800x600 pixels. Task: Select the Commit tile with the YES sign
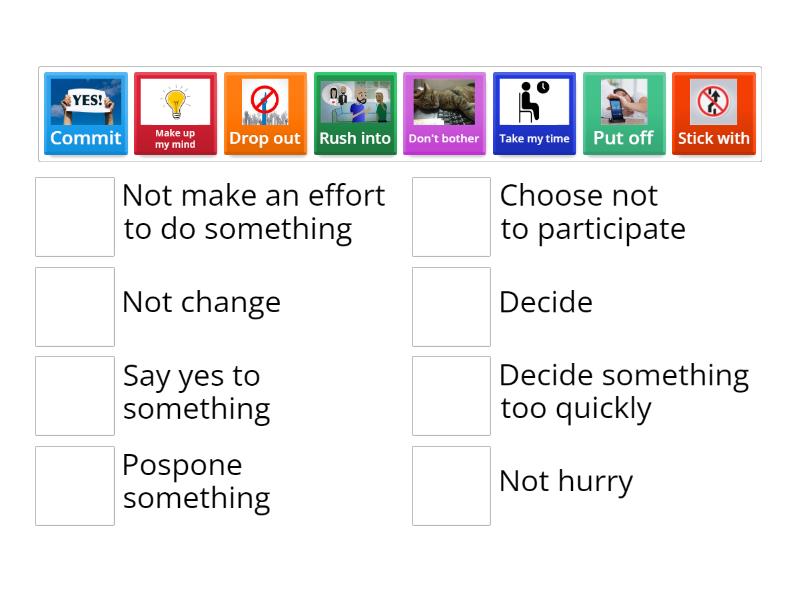click(85, 112)
